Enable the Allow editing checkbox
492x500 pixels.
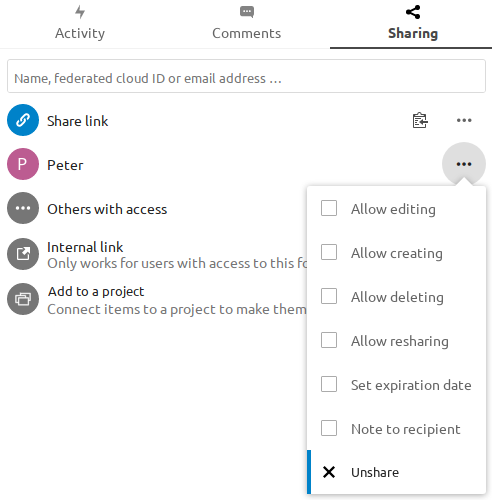tap(329, 208)
